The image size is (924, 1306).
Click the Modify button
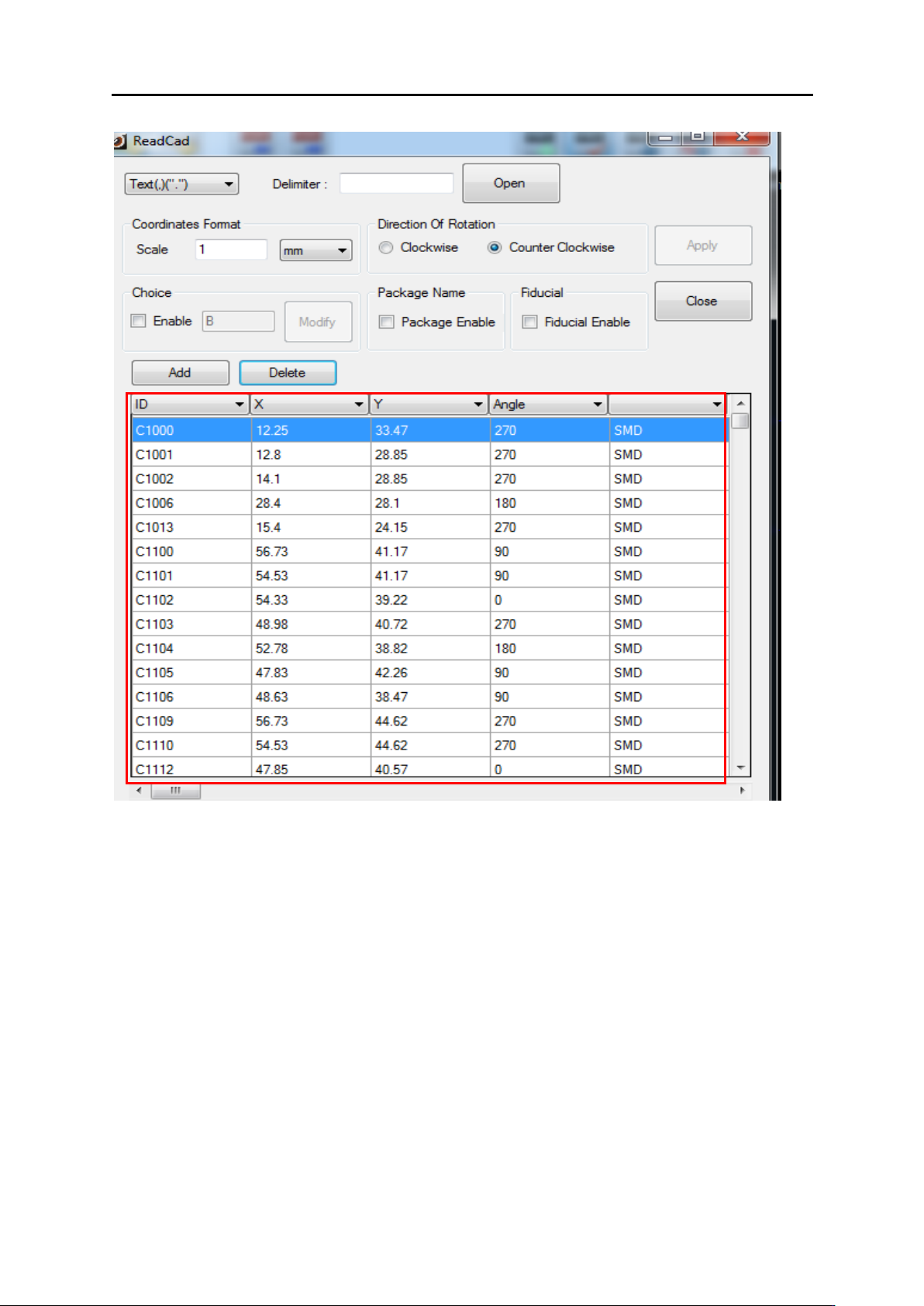coord(318,322)
